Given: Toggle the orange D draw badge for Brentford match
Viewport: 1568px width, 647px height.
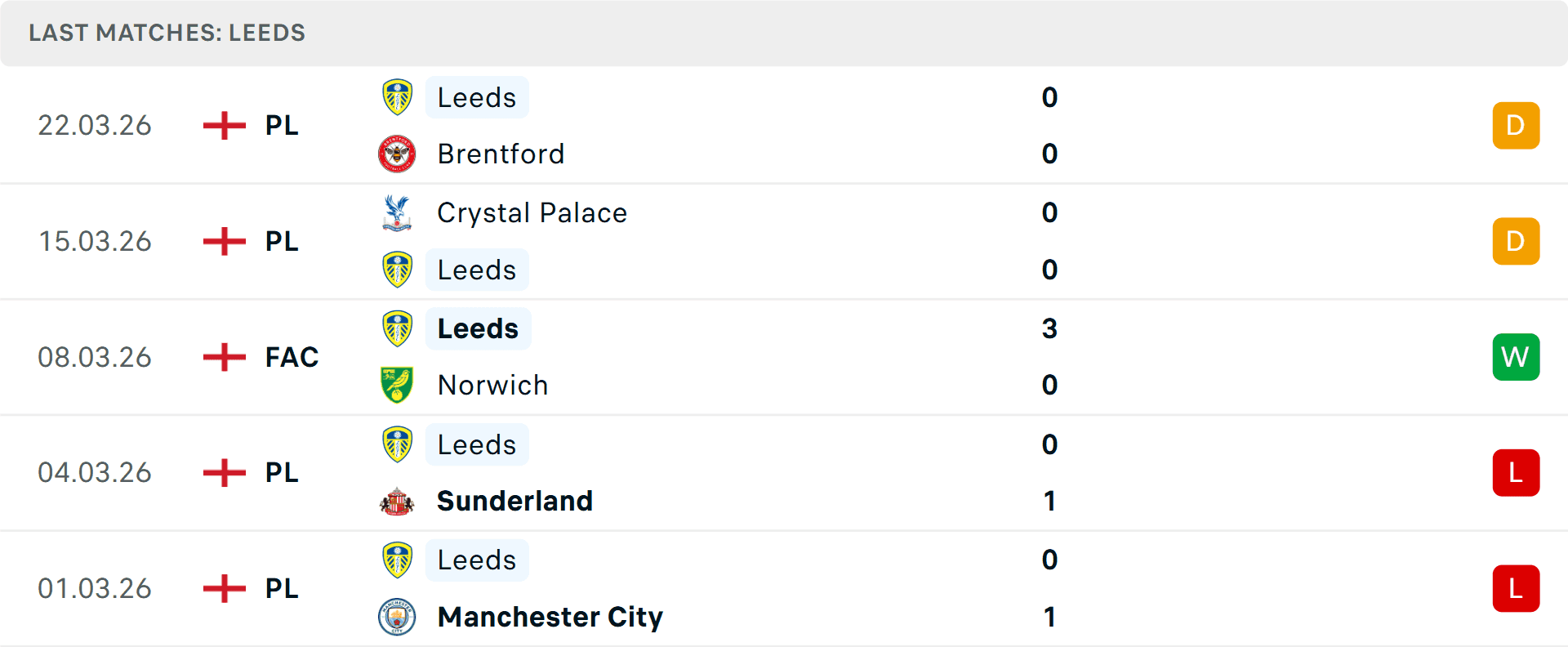Looking at the screenshot, I should [1516, 125].
